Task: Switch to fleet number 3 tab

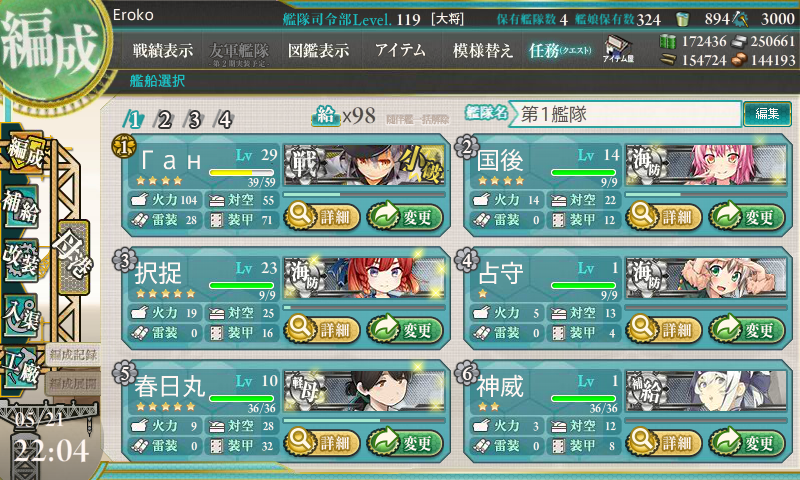Action: coord(194,120)
